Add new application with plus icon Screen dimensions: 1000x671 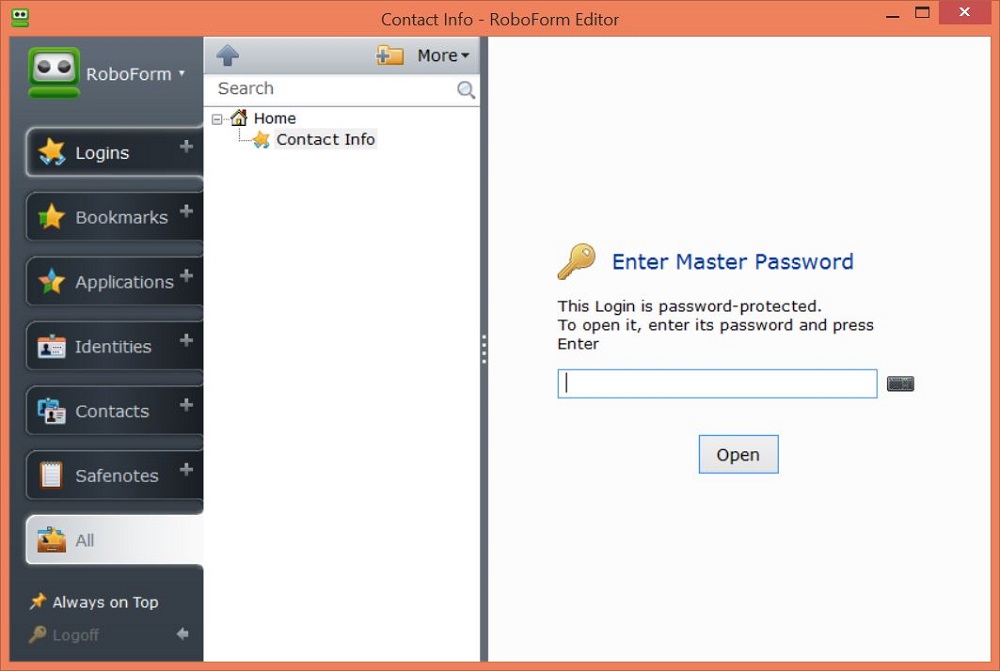pyautogui.click(x=186, y=276)
